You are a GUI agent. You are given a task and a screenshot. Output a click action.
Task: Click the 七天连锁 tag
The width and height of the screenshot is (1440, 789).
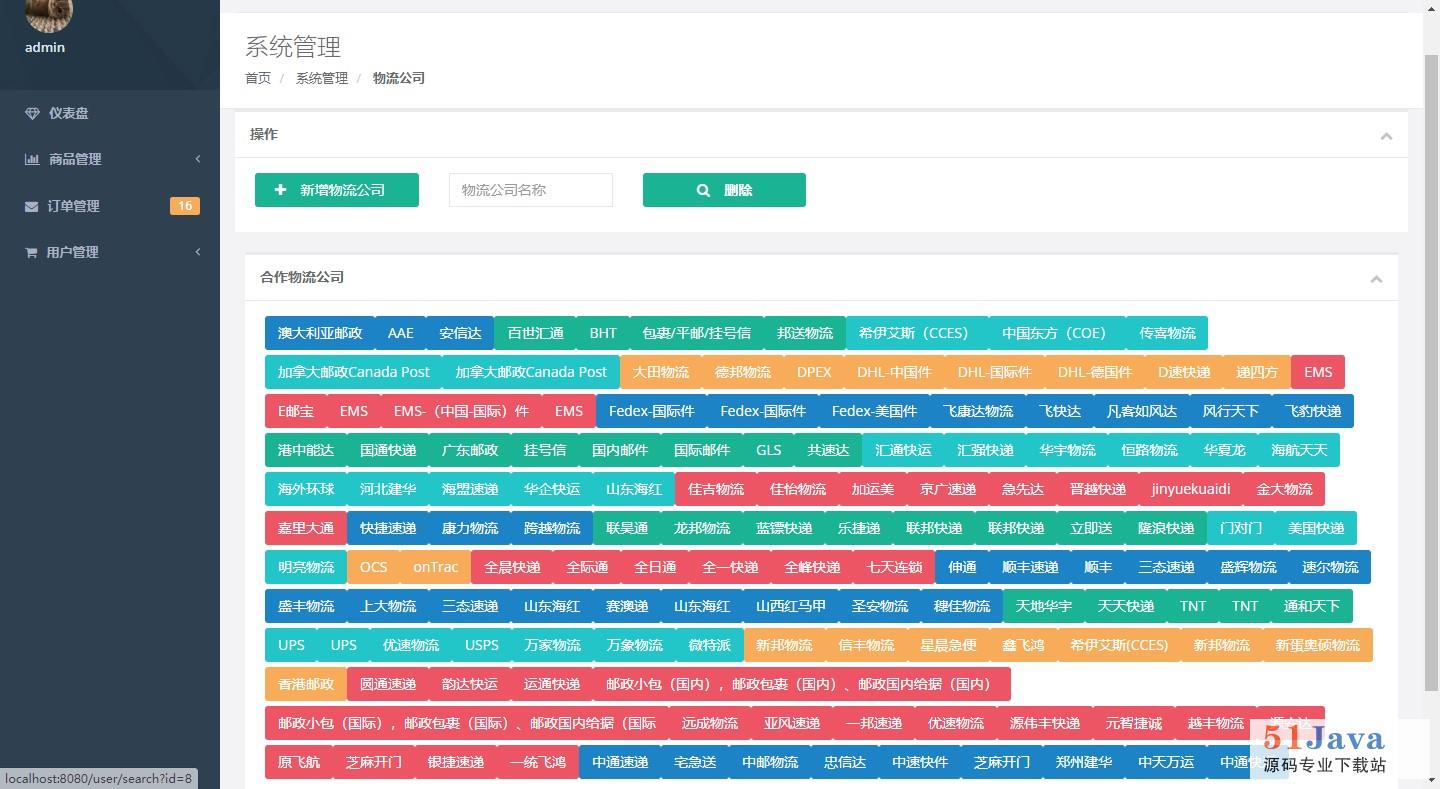[x=894, y=567]
